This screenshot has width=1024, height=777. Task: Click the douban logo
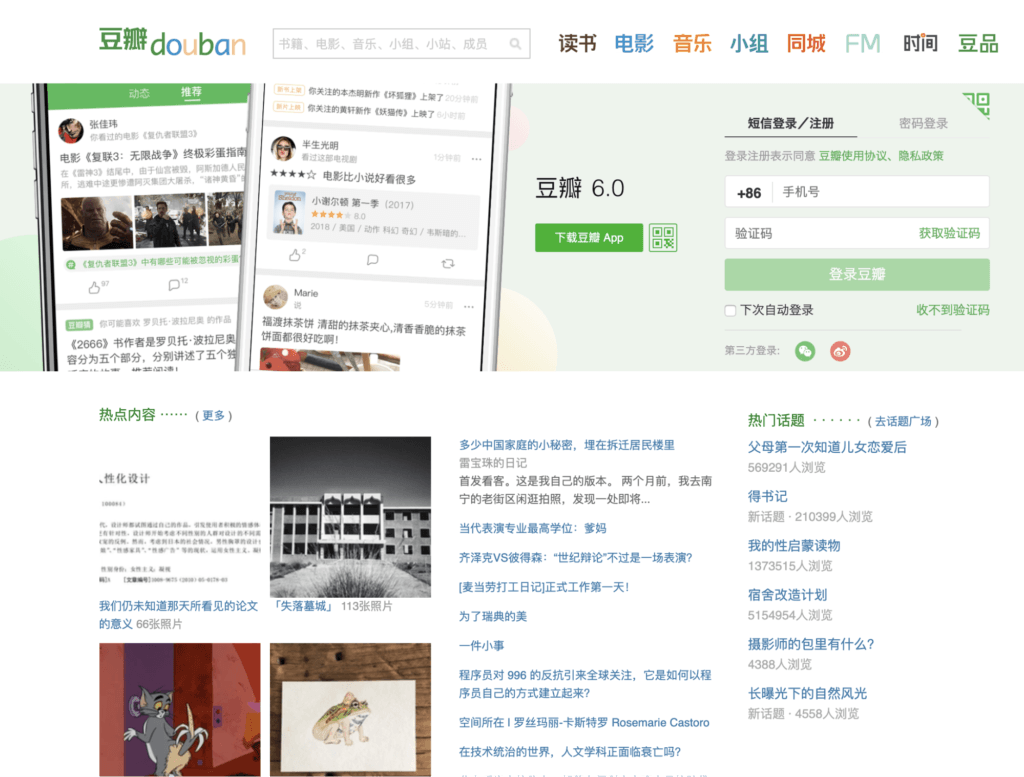[172, 42]
